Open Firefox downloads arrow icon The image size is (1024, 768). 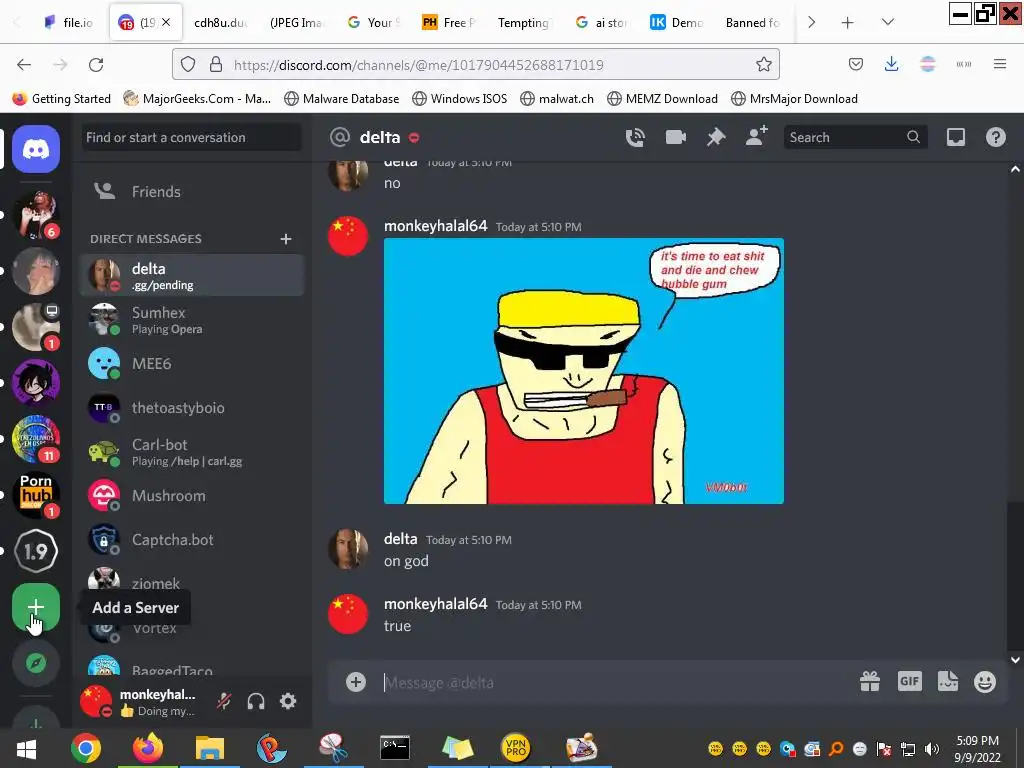click(891, 64)
